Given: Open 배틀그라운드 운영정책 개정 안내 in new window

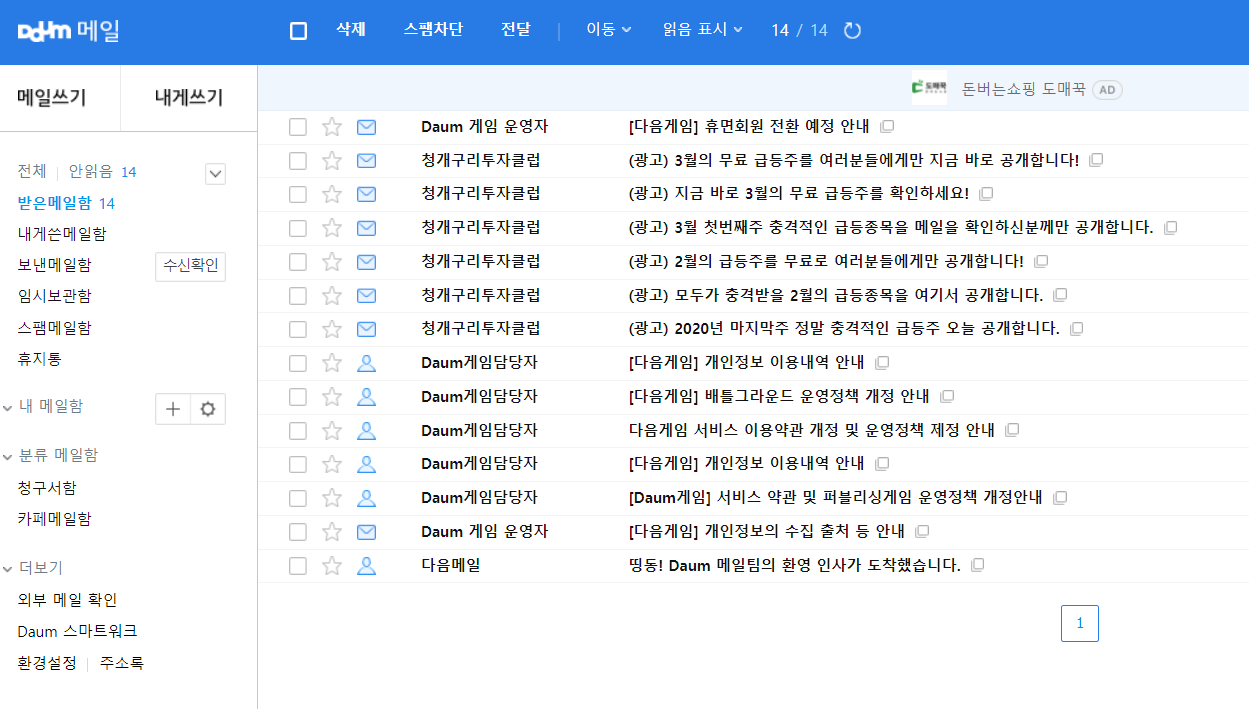Looking at the screenshot, I should click(x=946, y=397).
